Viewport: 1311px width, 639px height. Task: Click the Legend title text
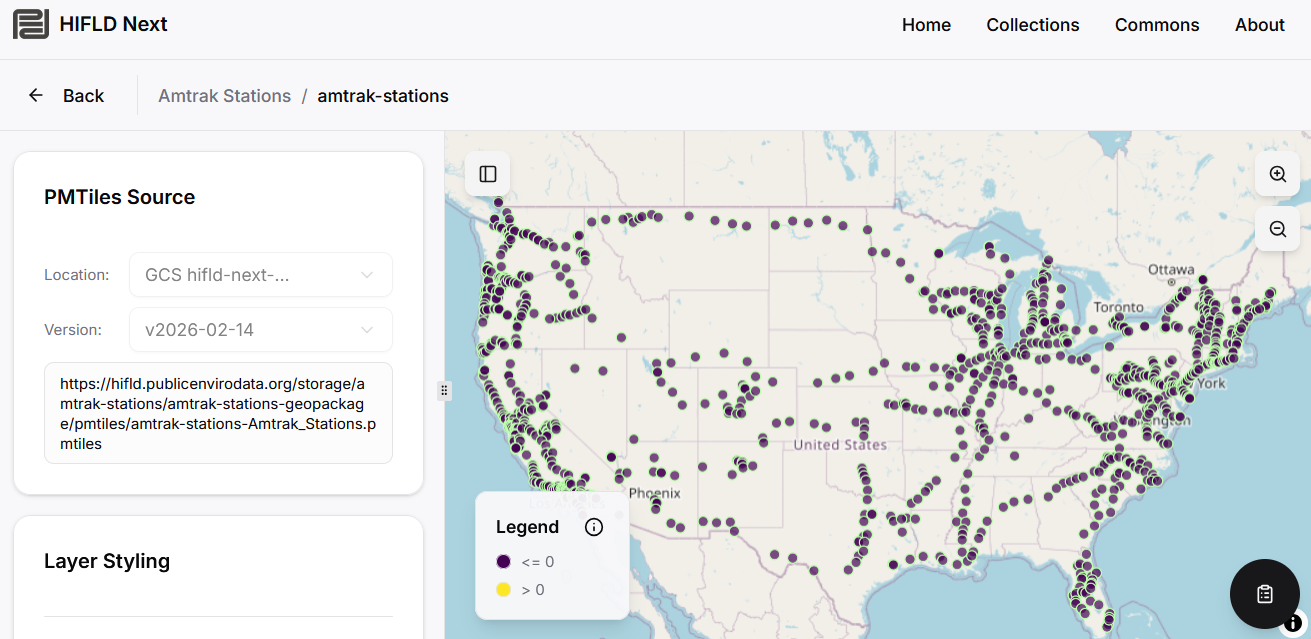pyautogui.click(x=527, y=527)
